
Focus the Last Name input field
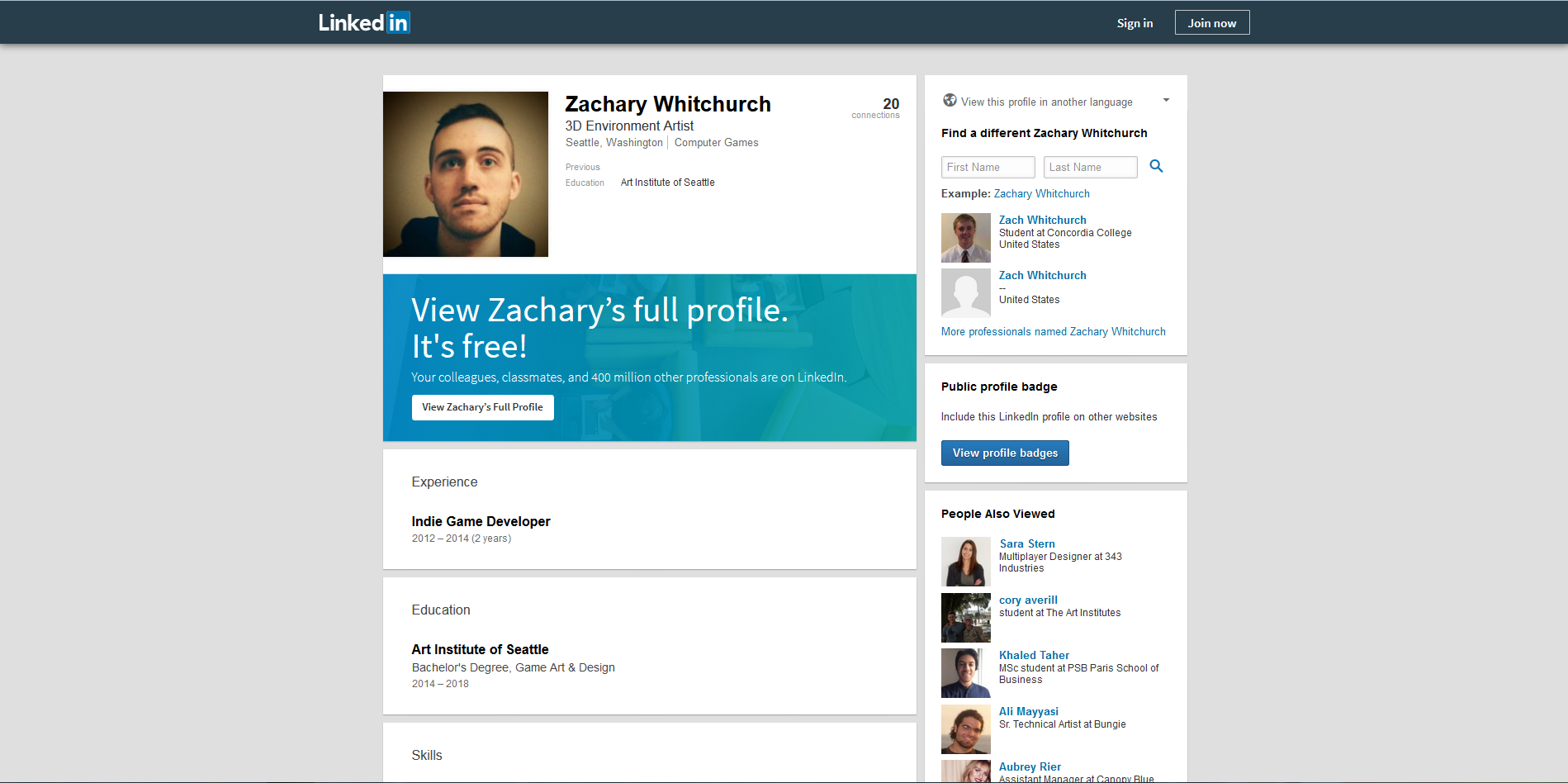click(1090, 168)
